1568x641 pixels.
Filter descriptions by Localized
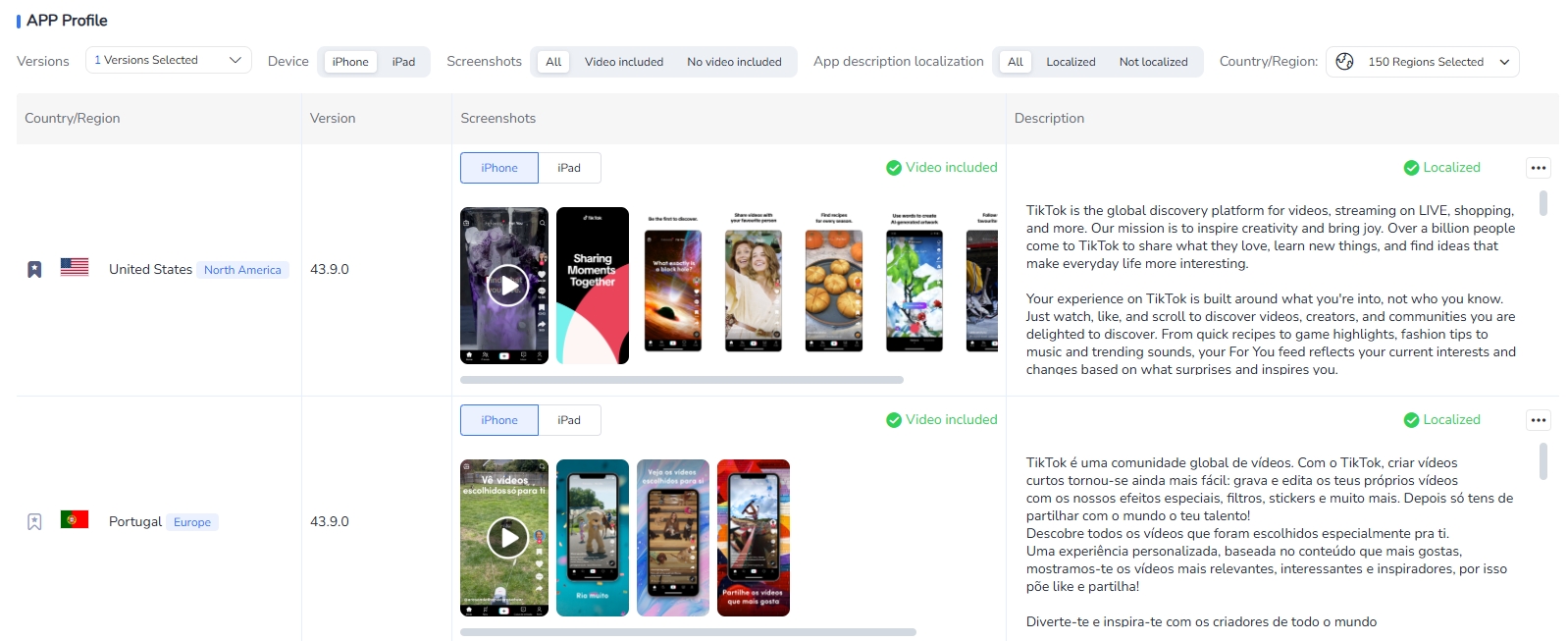[1071, 62]
